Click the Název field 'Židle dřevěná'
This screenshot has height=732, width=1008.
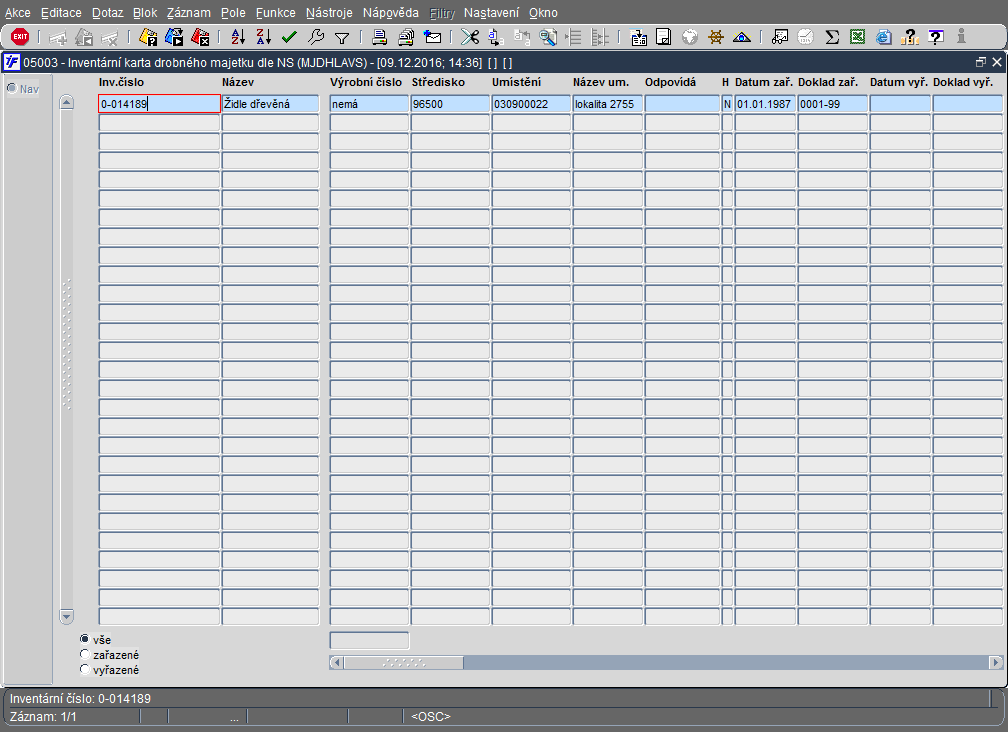click(x=271, y=103)
